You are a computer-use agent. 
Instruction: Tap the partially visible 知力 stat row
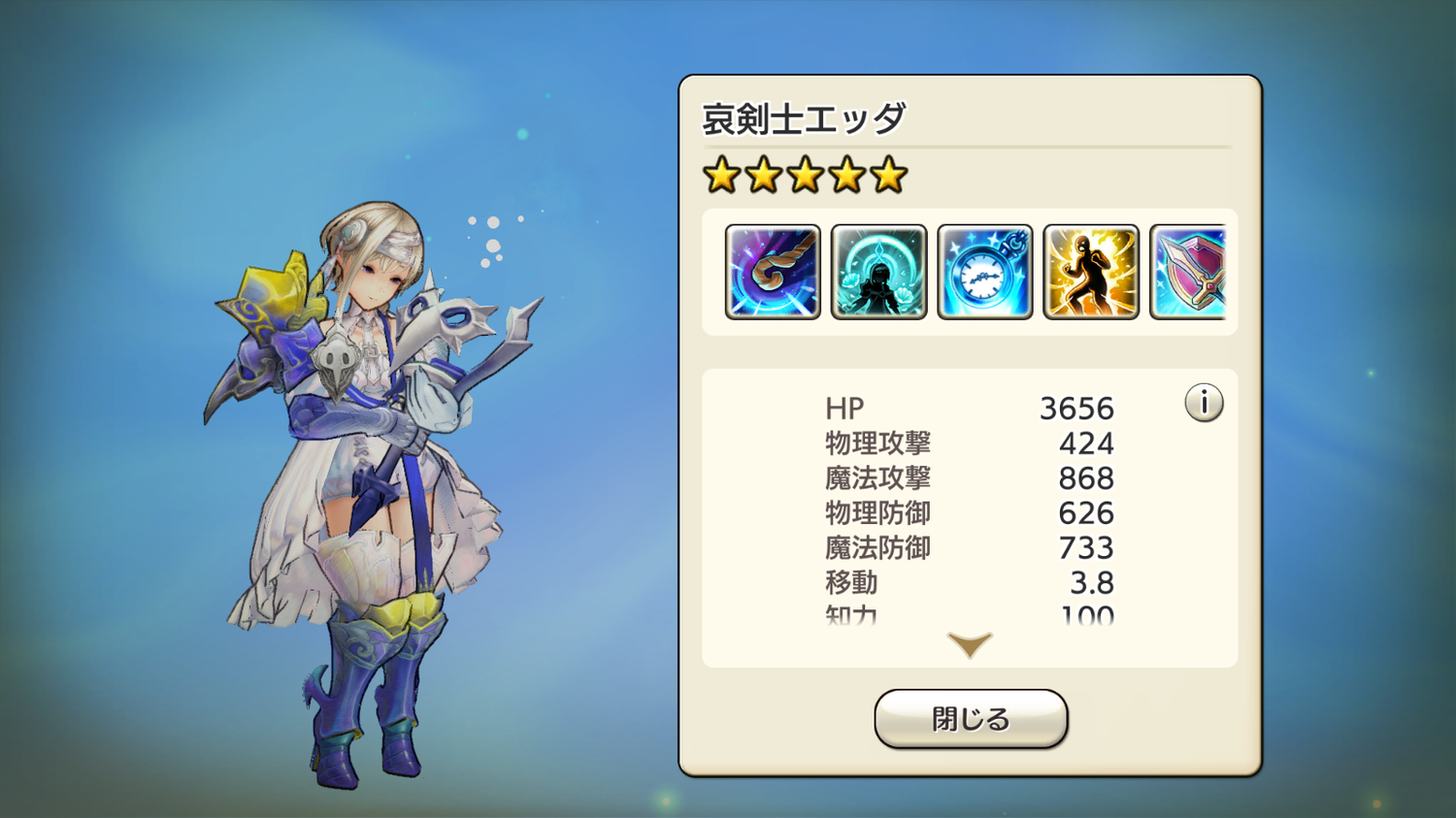(970, 615)
